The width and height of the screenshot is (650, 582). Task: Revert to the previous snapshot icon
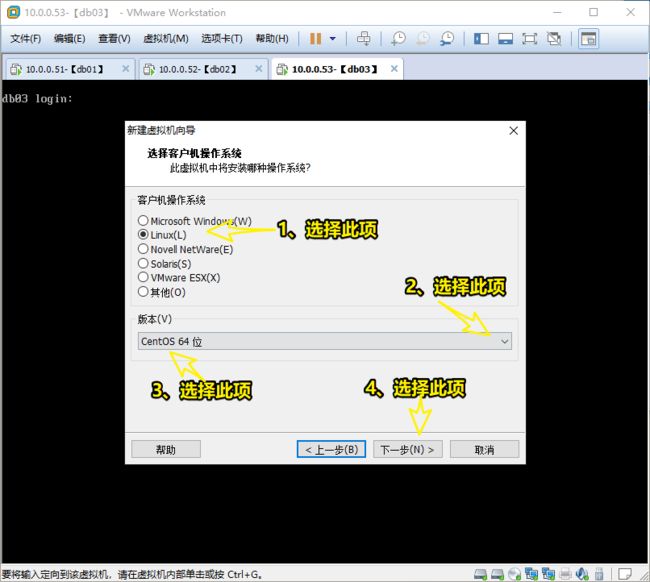pos(423,39)
